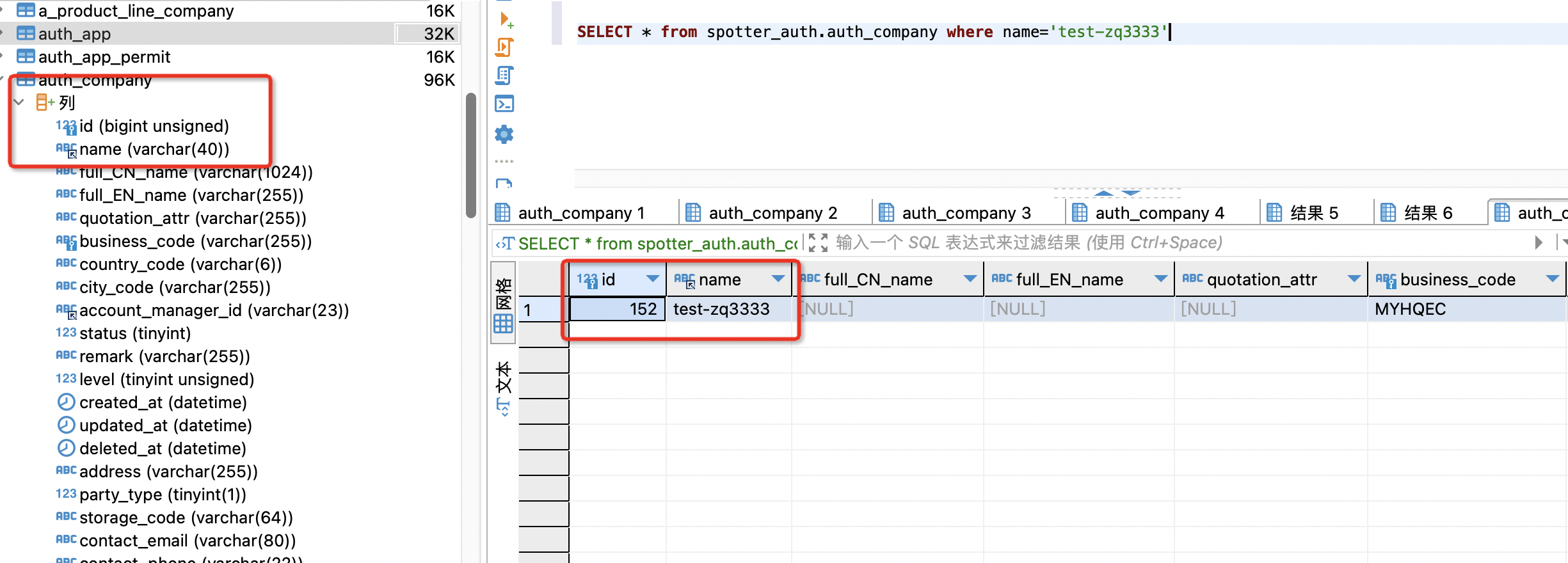
Task: Select the country_code (varchar(6)) column
Action: click(x=180, y=264)
